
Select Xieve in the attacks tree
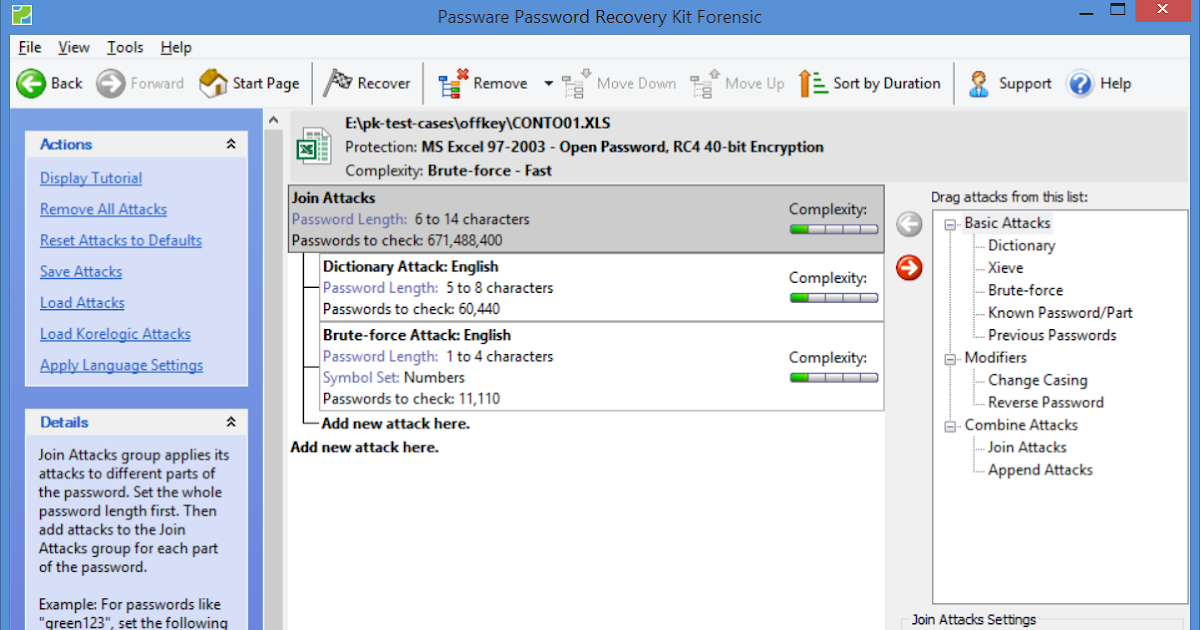1005,267
